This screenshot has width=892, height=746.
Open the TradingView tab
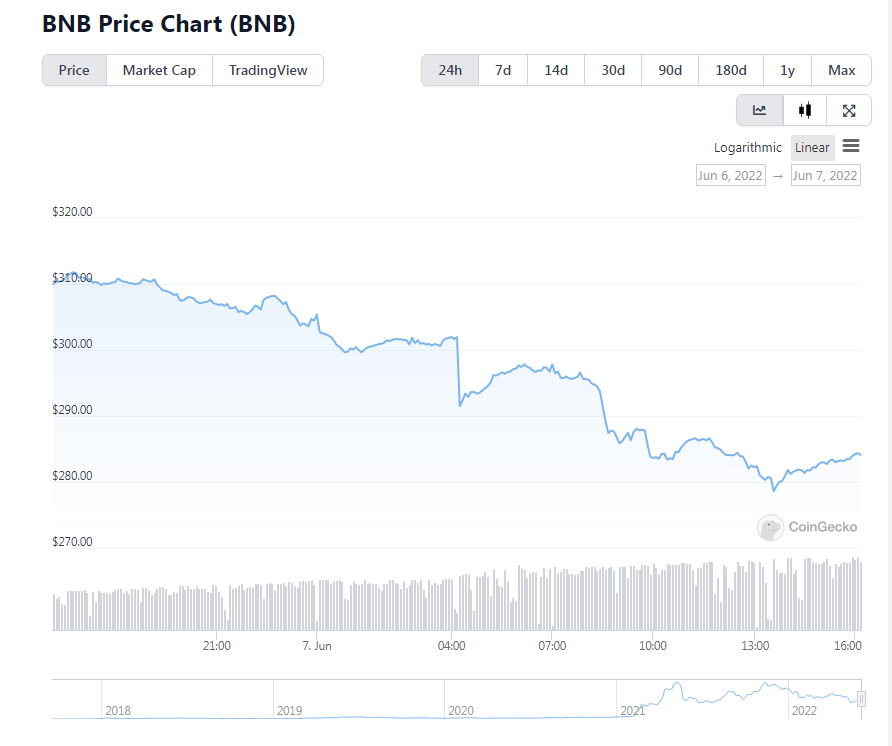tap(267, 70)
